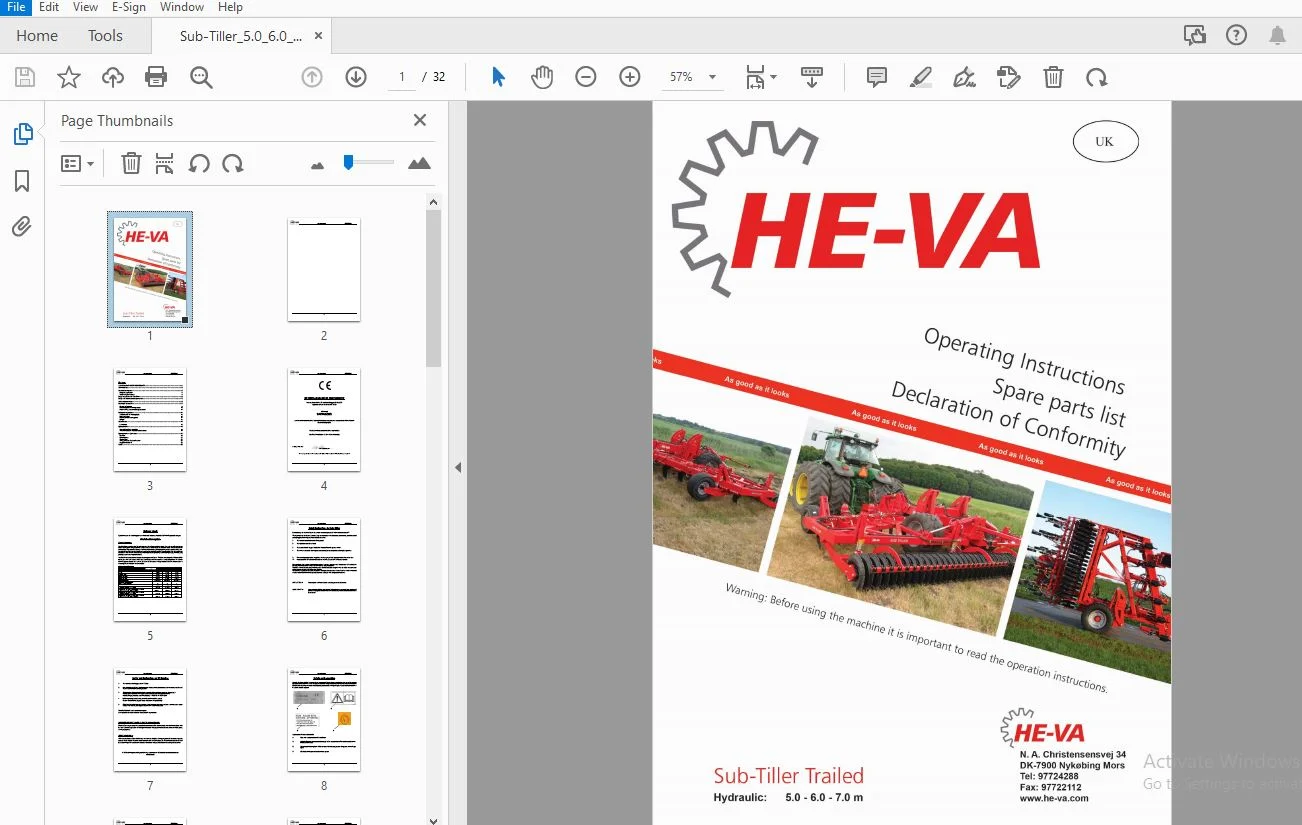This screenshot has height=825, width=1302.
Task: Switch to the Home tab
Action: pyautogui.click(x=37, y=36)
